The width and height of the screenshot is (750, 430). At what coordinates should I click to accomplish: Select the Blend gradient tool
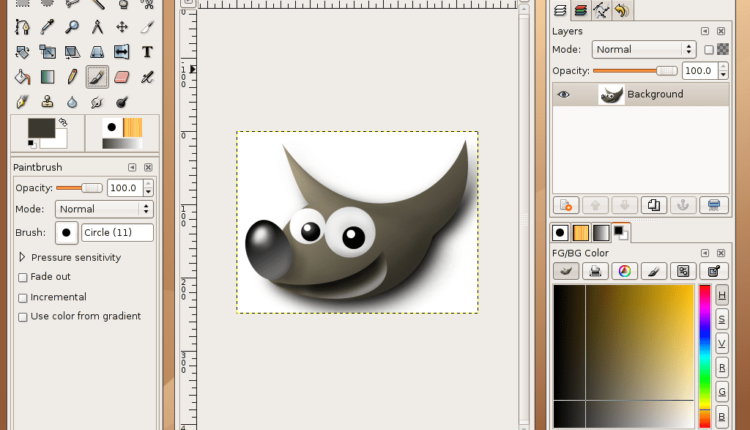point(47,77)
